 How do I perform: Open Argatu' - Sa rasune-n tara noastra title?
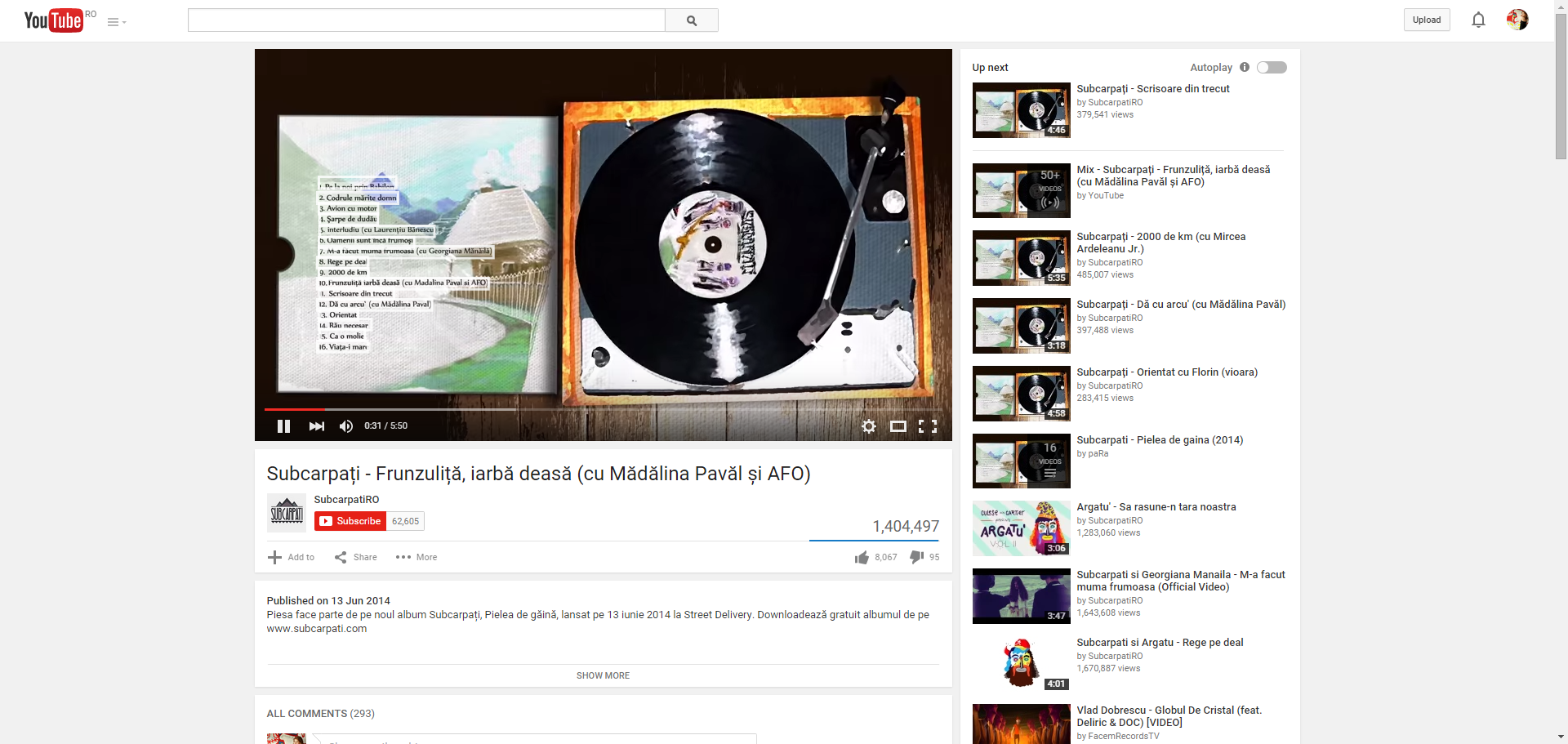pos(1156,507)
